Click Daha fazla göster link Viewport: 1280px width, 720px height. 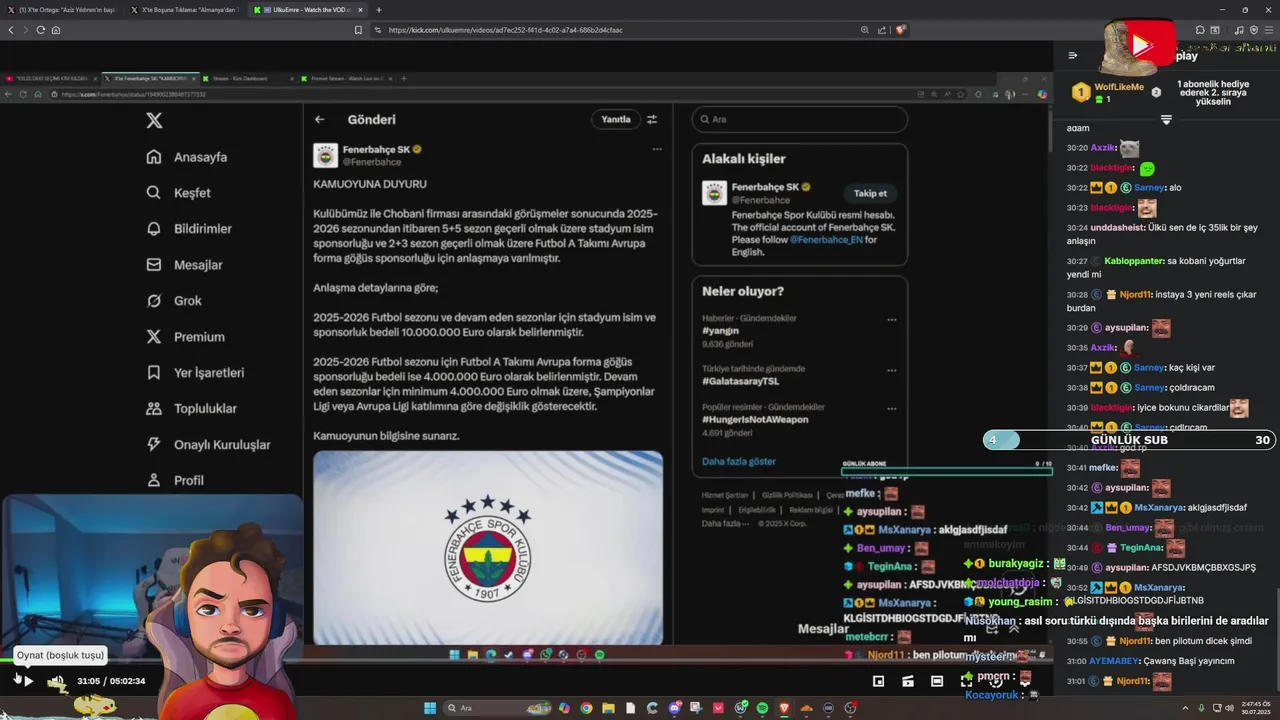pos(739,462)
